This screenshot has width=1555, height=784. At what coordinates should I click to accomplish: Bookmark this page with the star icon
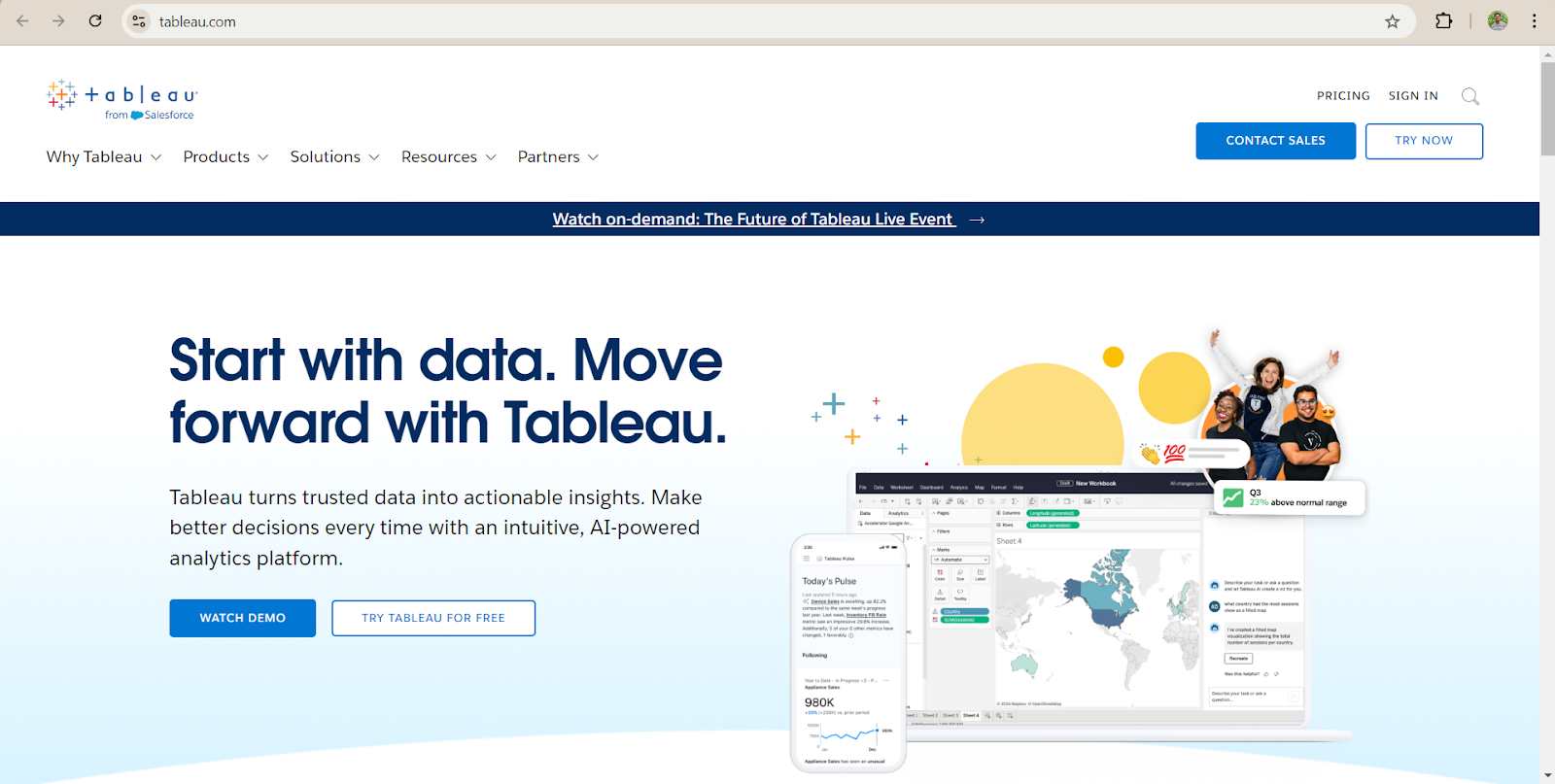pyautogui.click(x=1392, y=21)
